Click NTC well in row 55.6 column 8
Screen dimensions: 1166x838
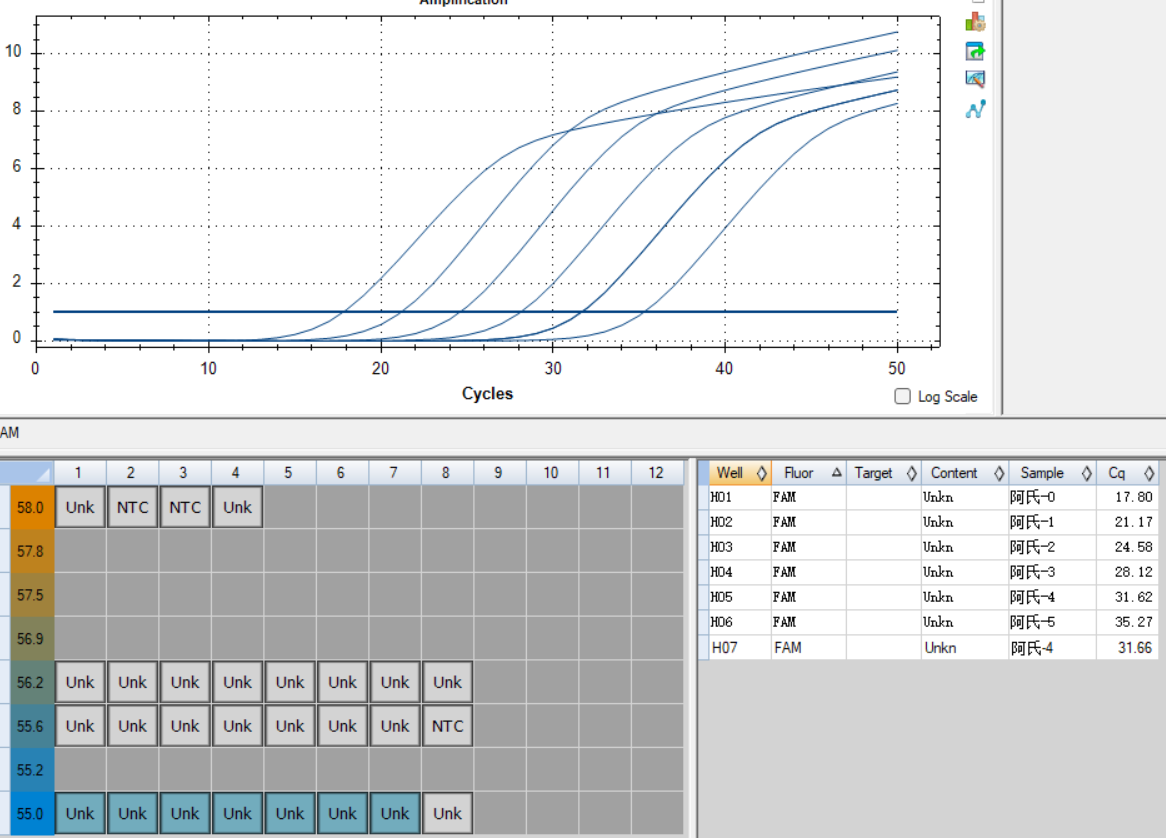[448, 726]
